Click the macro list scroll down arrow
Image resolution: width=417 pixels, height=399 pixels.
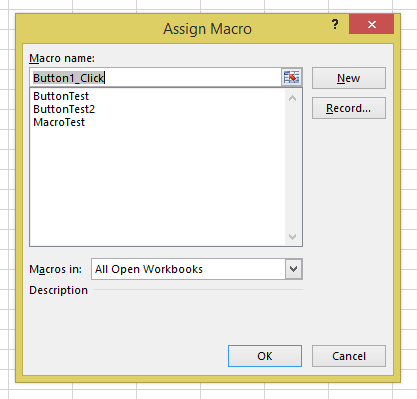point(293,237)
